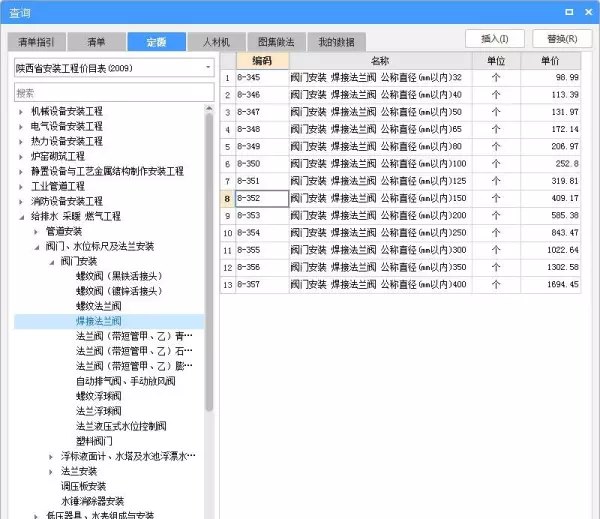Select the 定额 tab
The image size is (600, 519).
pos(157,42)
